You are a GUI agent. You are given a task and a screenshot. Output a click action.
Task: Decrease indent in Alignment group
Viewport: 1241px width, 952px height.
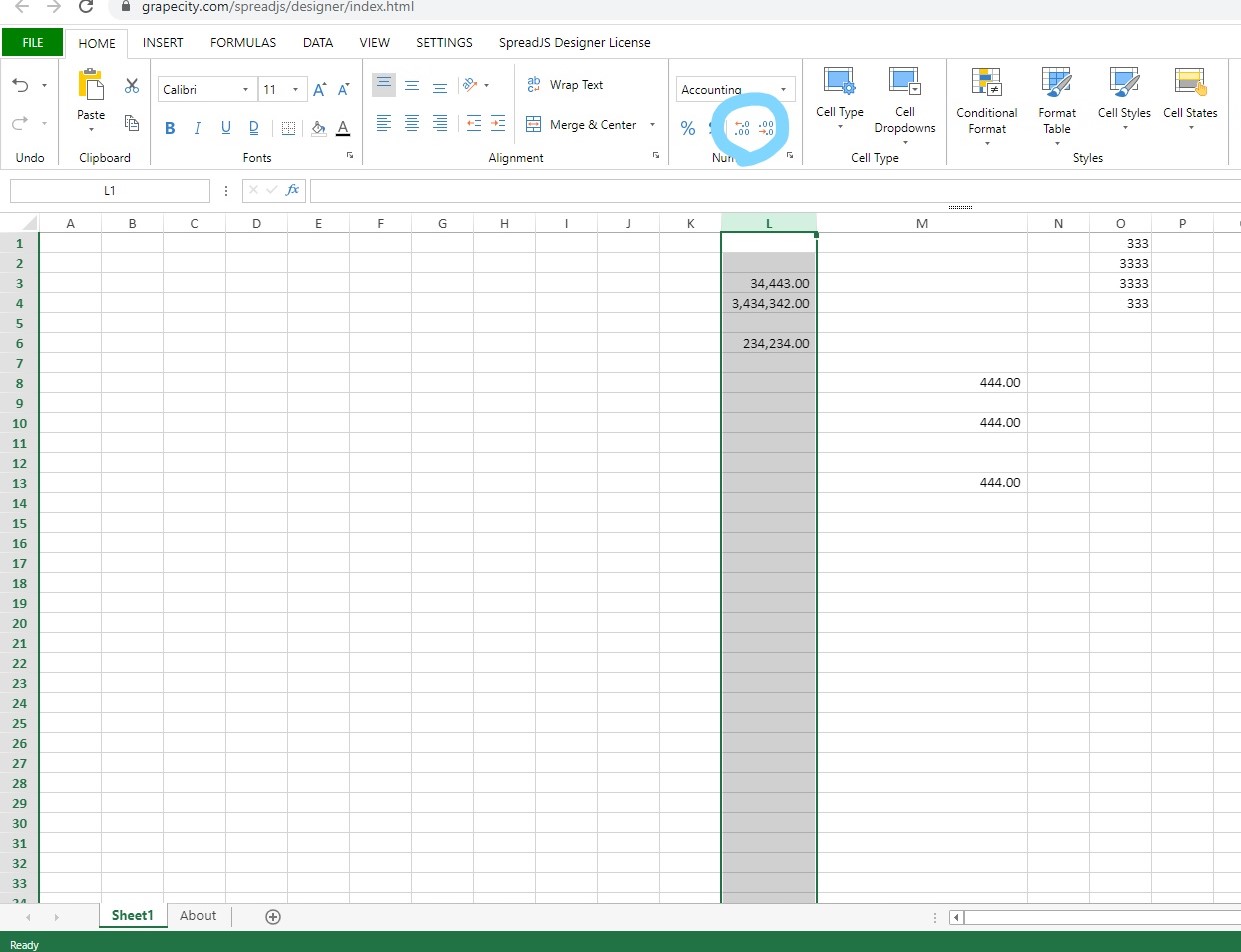(474, 124)
